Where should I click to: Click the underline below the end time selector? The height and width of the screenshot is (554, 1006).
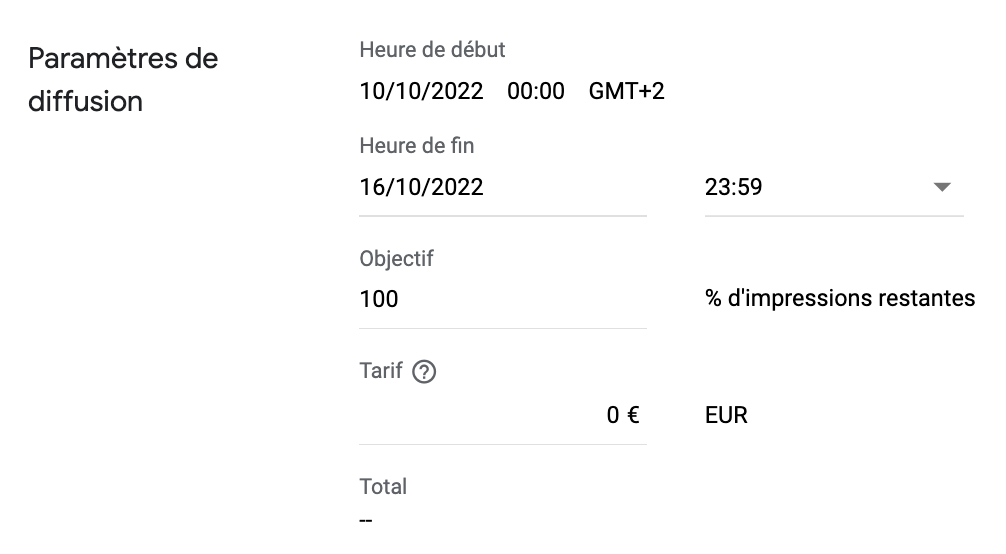point(834,216)
